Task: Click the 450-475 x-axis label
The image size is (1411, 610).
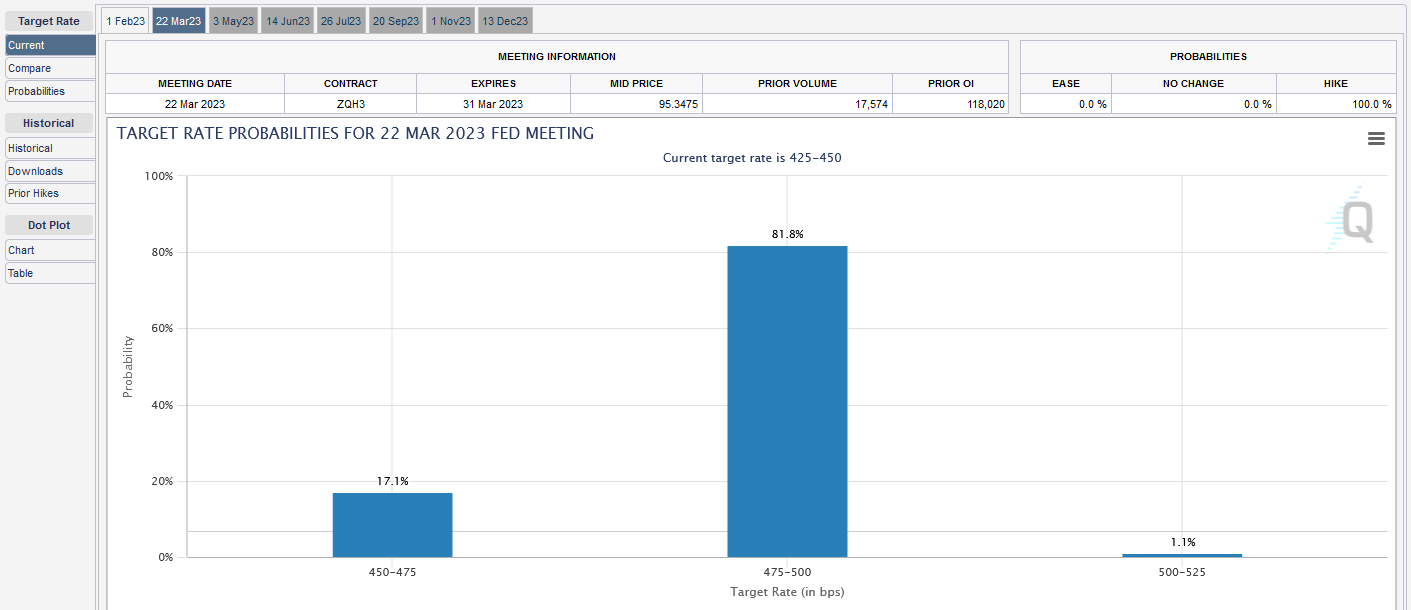Action: click(392, 573)
